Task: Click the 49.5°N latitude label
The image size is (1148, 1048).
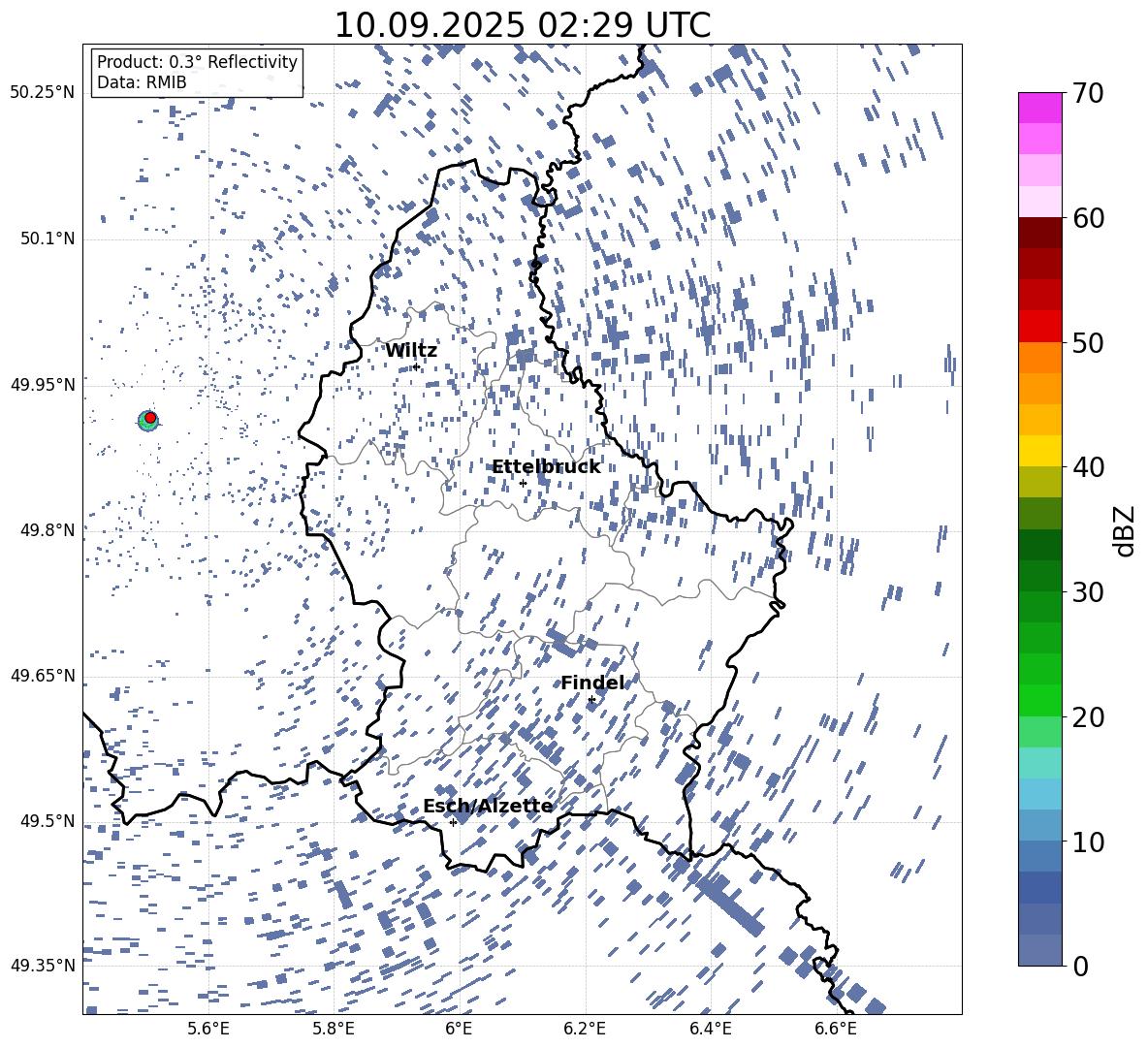Action: tap(48, 821)
